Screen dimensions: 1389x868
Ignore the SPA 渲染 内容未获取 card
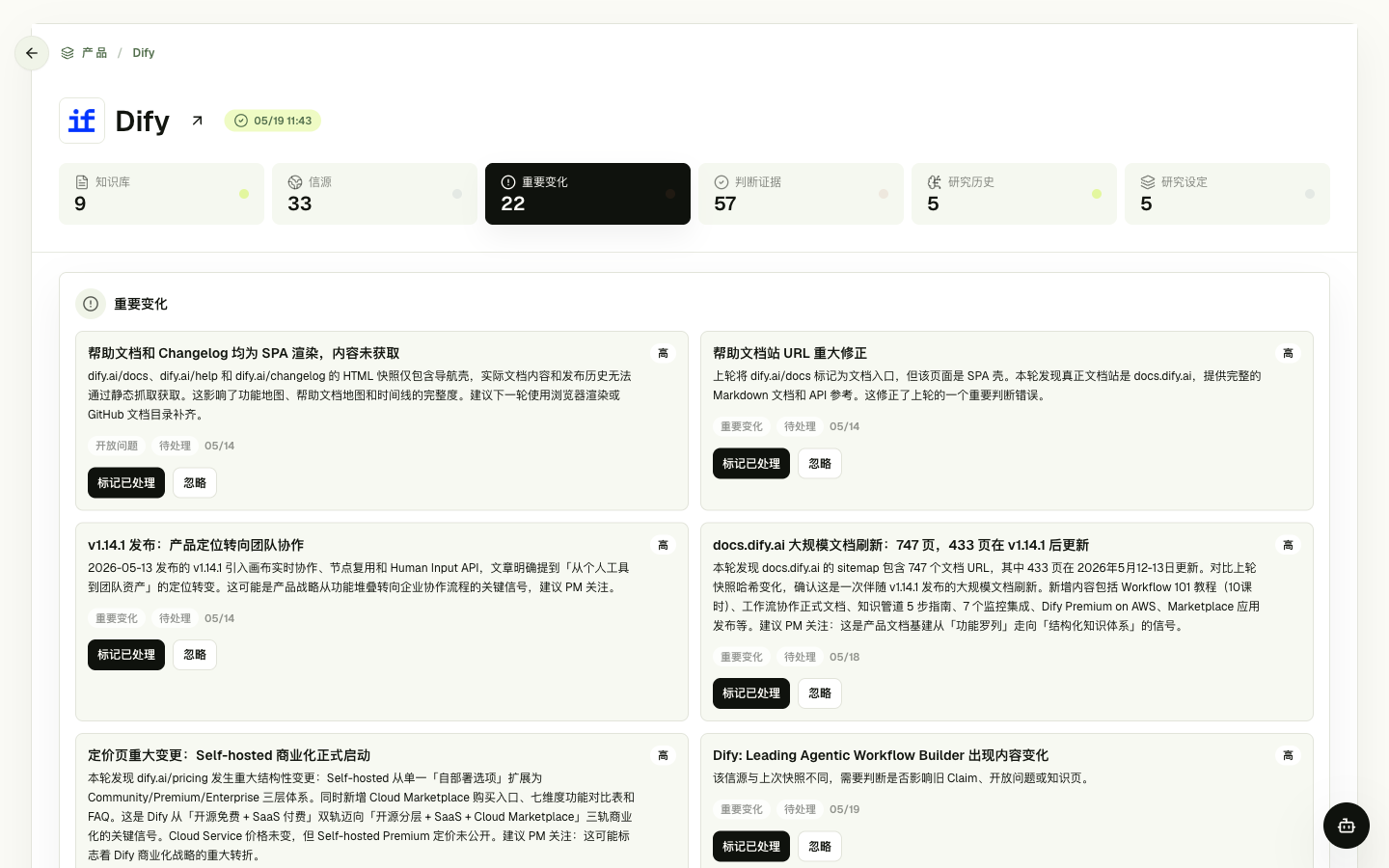(195, 483)
